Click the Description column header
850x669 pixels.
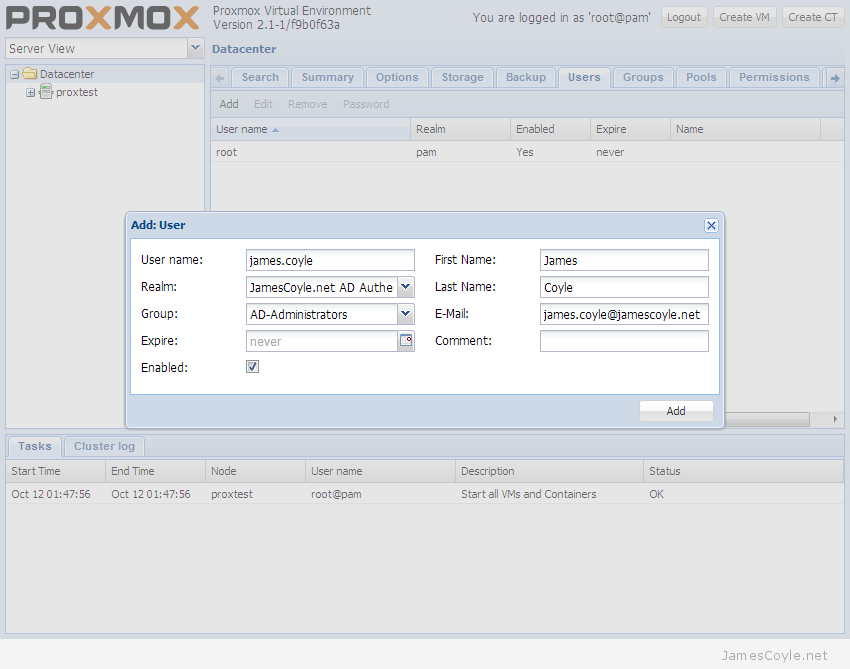549,471
